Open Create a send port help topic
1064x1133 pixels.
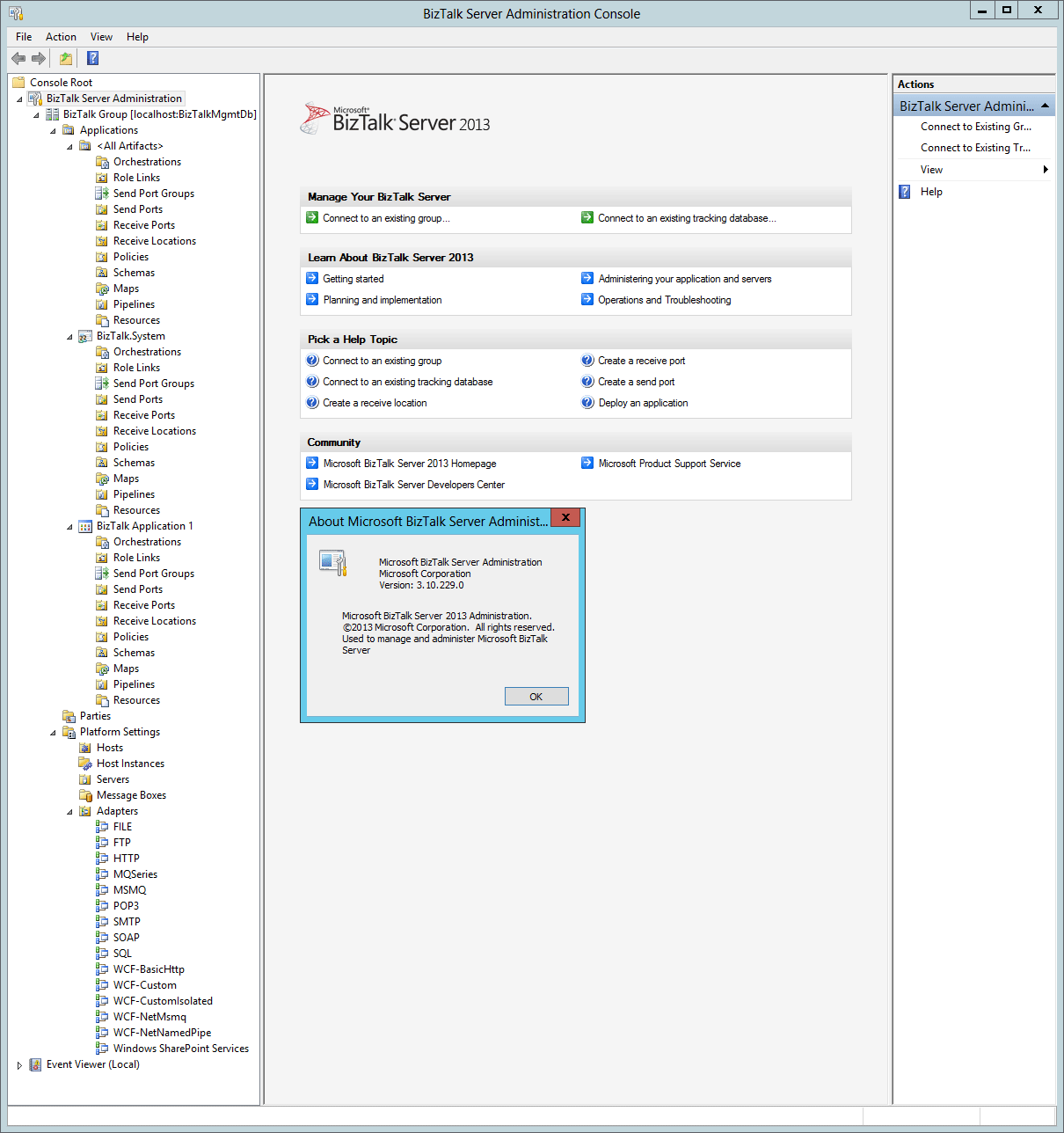tap(637, 382)
